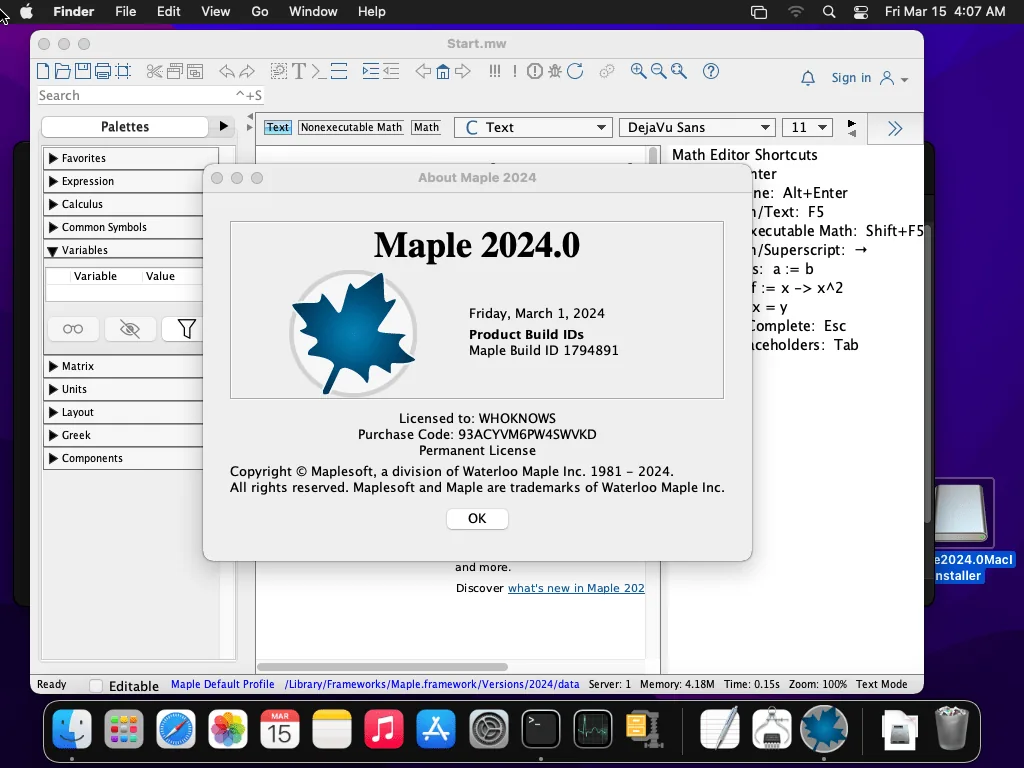Open notifications bell icon
Image resolution: width=1024 pixels, height=768 pixels.
click(x=808, y=78)
